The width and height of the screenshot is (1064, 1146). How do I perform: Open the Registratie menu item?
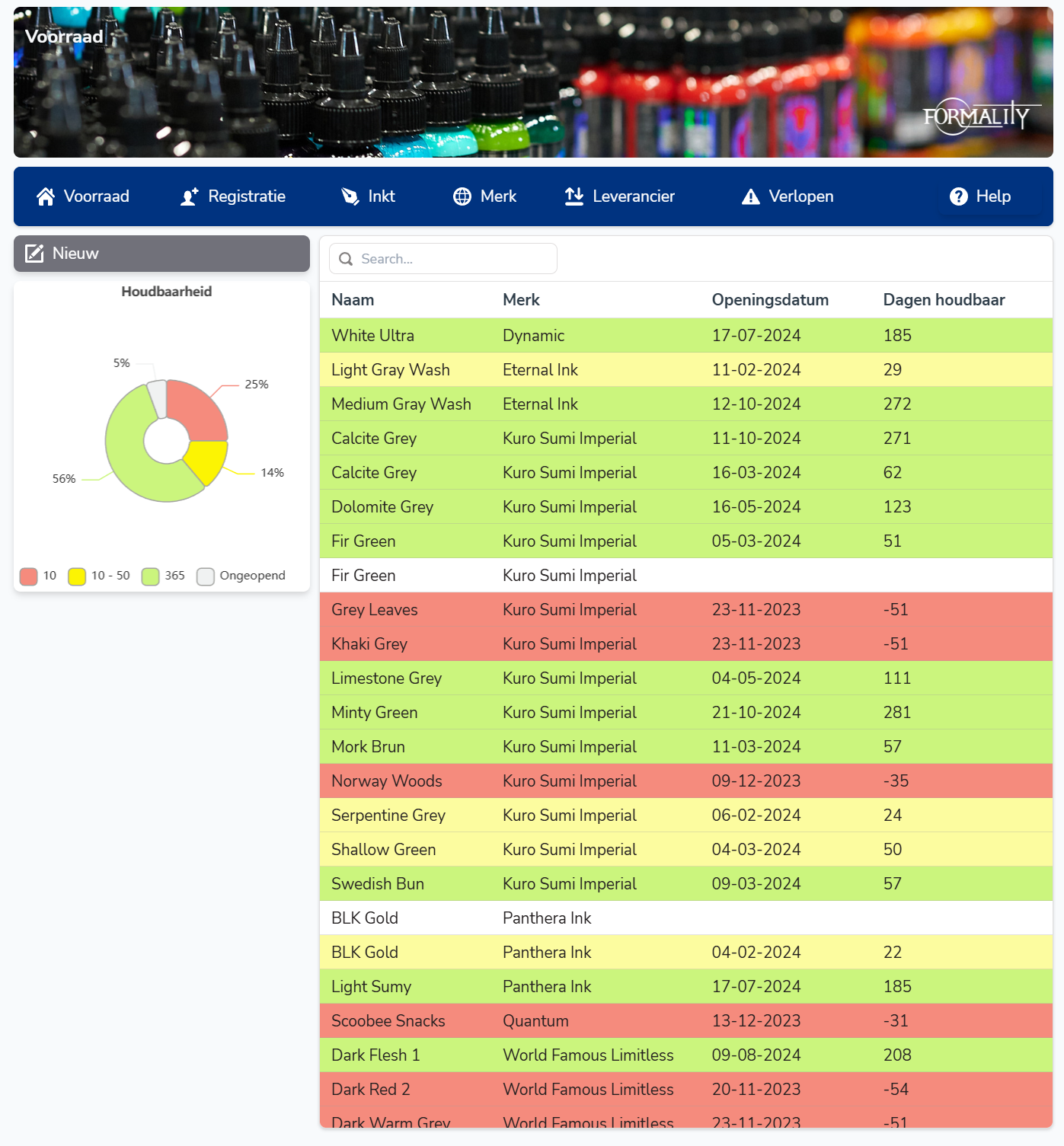[233, 196]
